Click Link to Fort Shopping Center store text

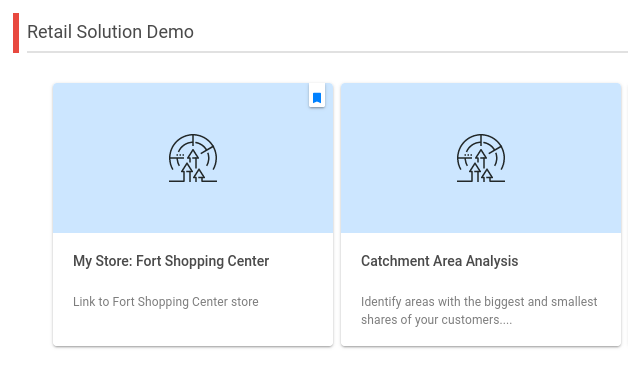(x=166, y=302)
